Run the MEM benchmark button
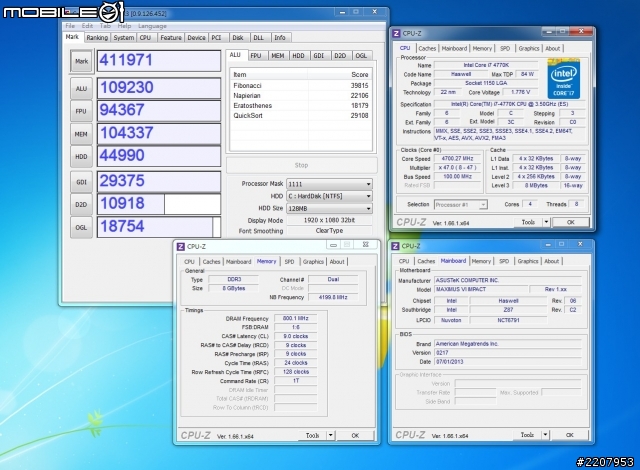Image resolution: width=640 pixels, height=470 pixels. tap(81, 134)
